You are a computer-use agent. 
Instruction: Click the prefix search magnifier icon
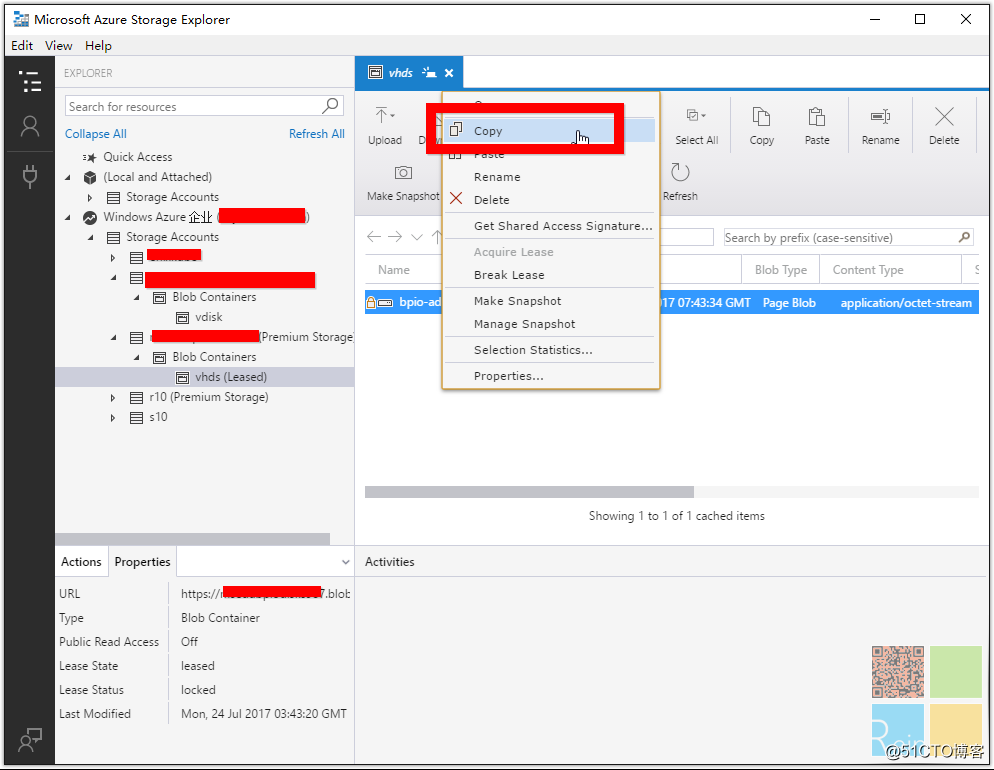pos(964,237)
